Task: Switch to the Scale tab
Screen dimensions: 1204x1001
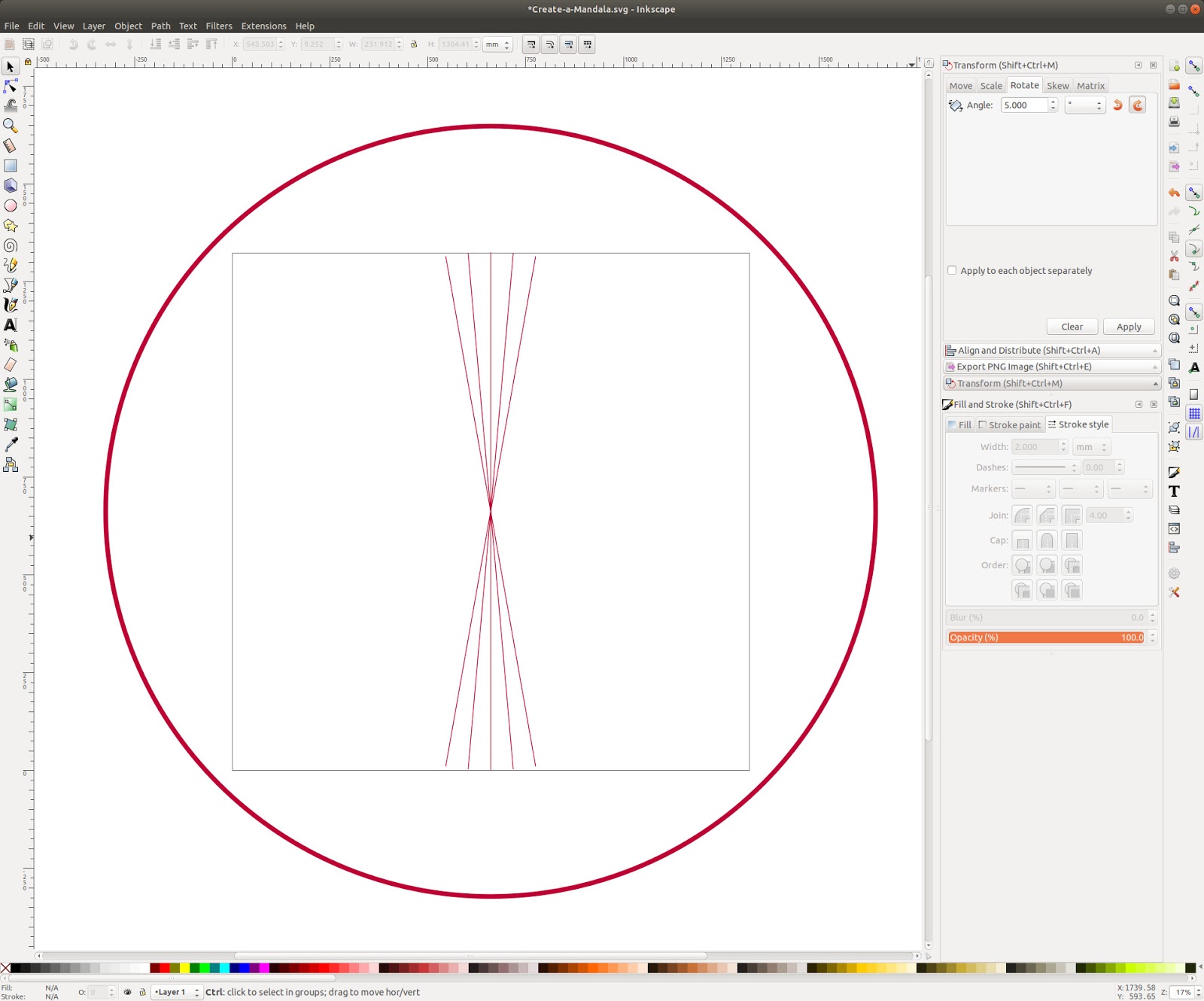Action: coord(991,86)
